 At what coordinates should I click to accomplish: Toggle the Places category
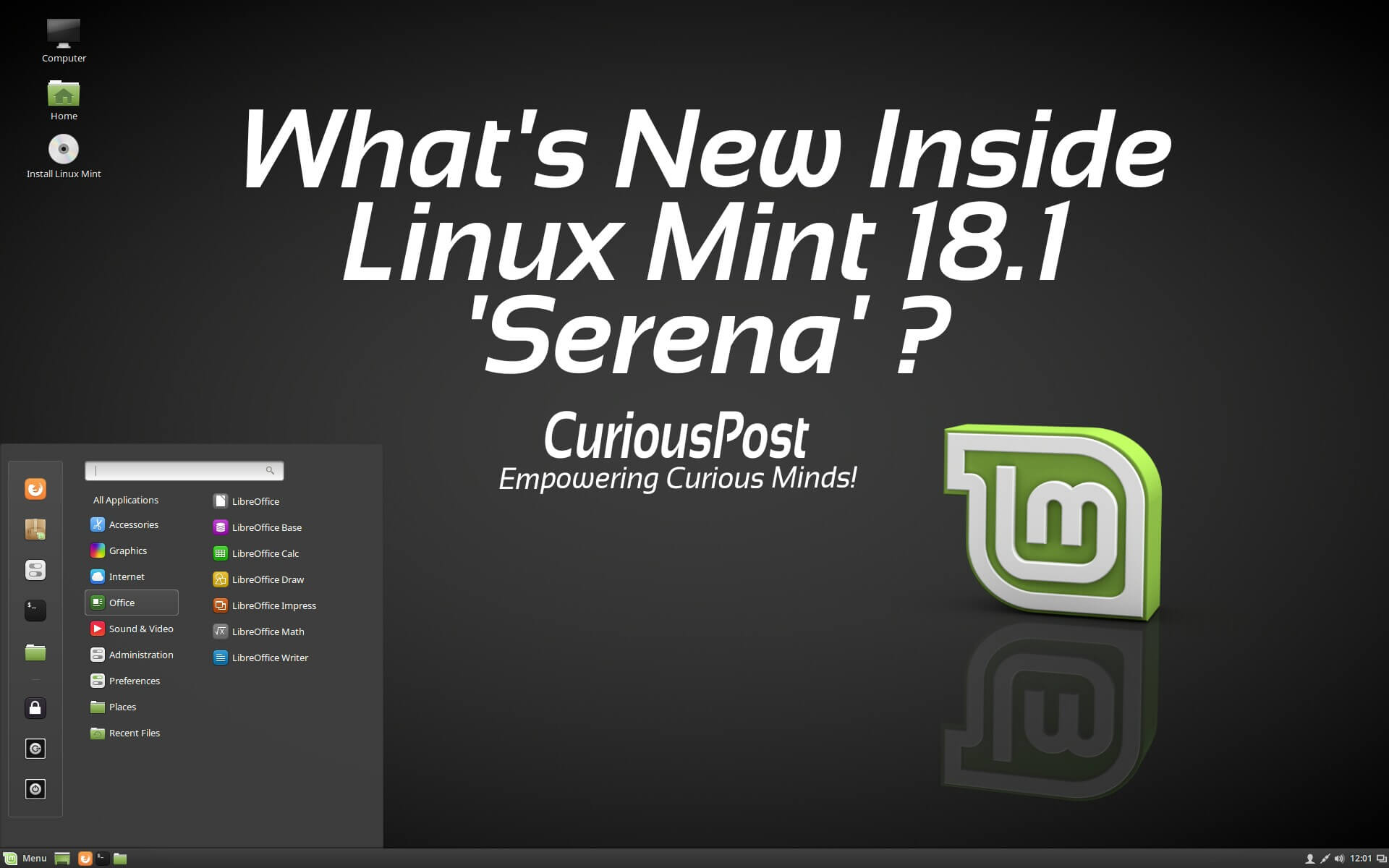pyautogui.click(x=122, y=706)
